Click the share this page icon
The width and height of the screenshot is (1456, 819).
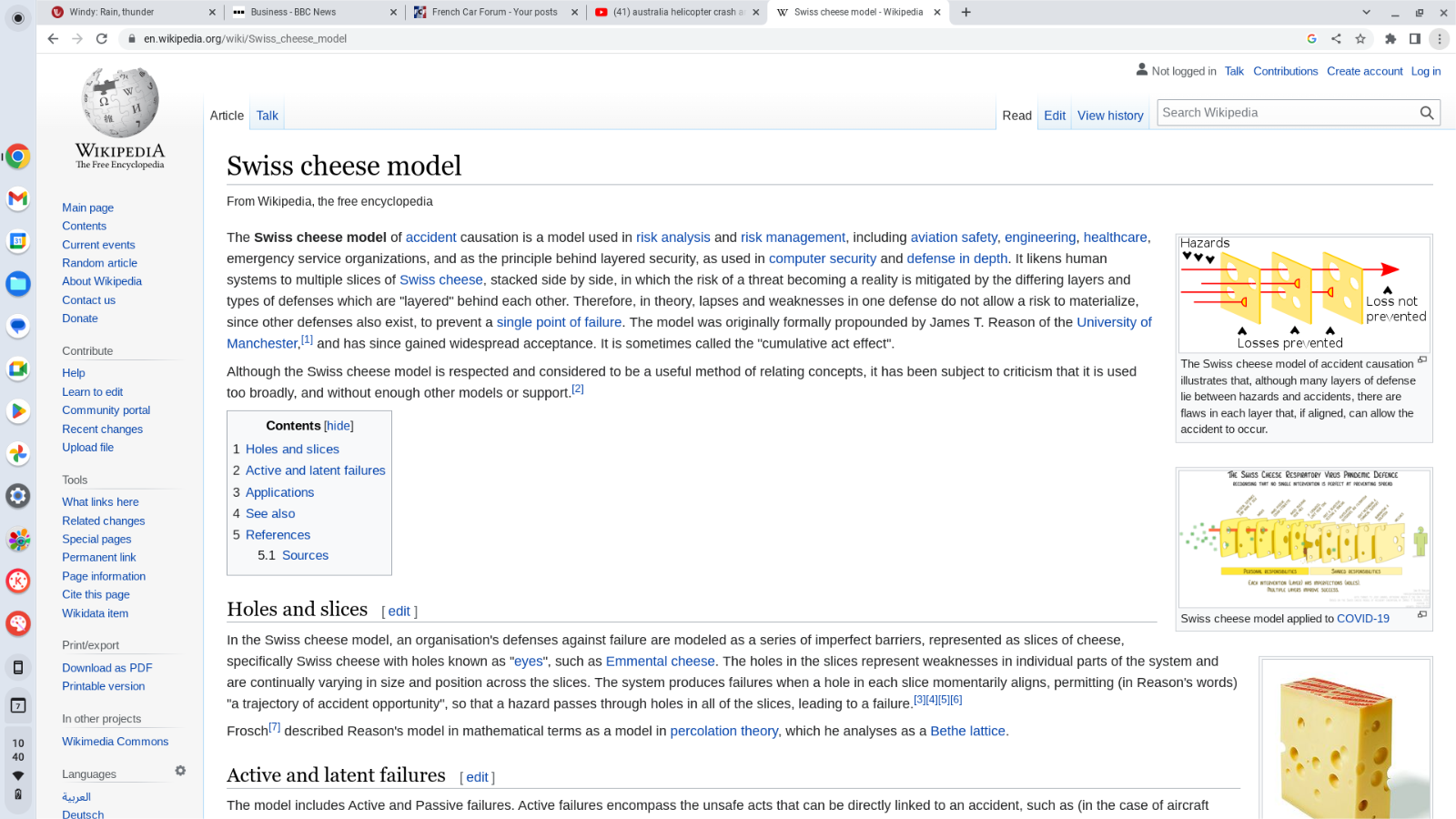(x=1336, y=38)
